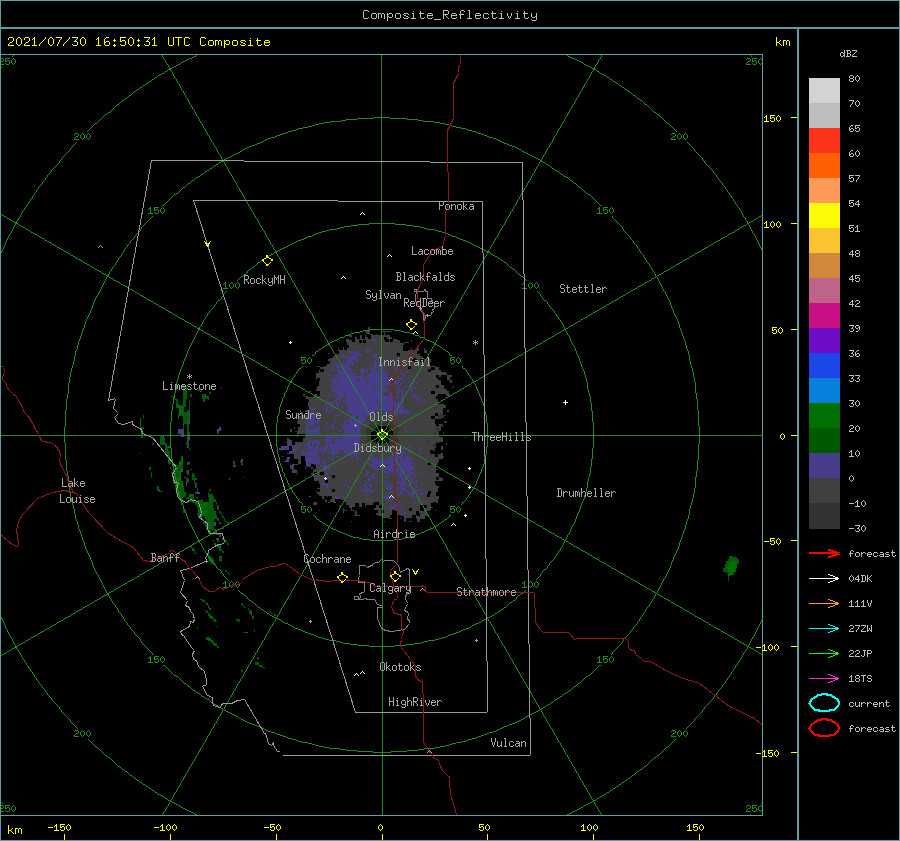Screen dimensions: 900x841
Task: Select the Vulcan town label
Action: pyautogui.click(x=508, y=743)
